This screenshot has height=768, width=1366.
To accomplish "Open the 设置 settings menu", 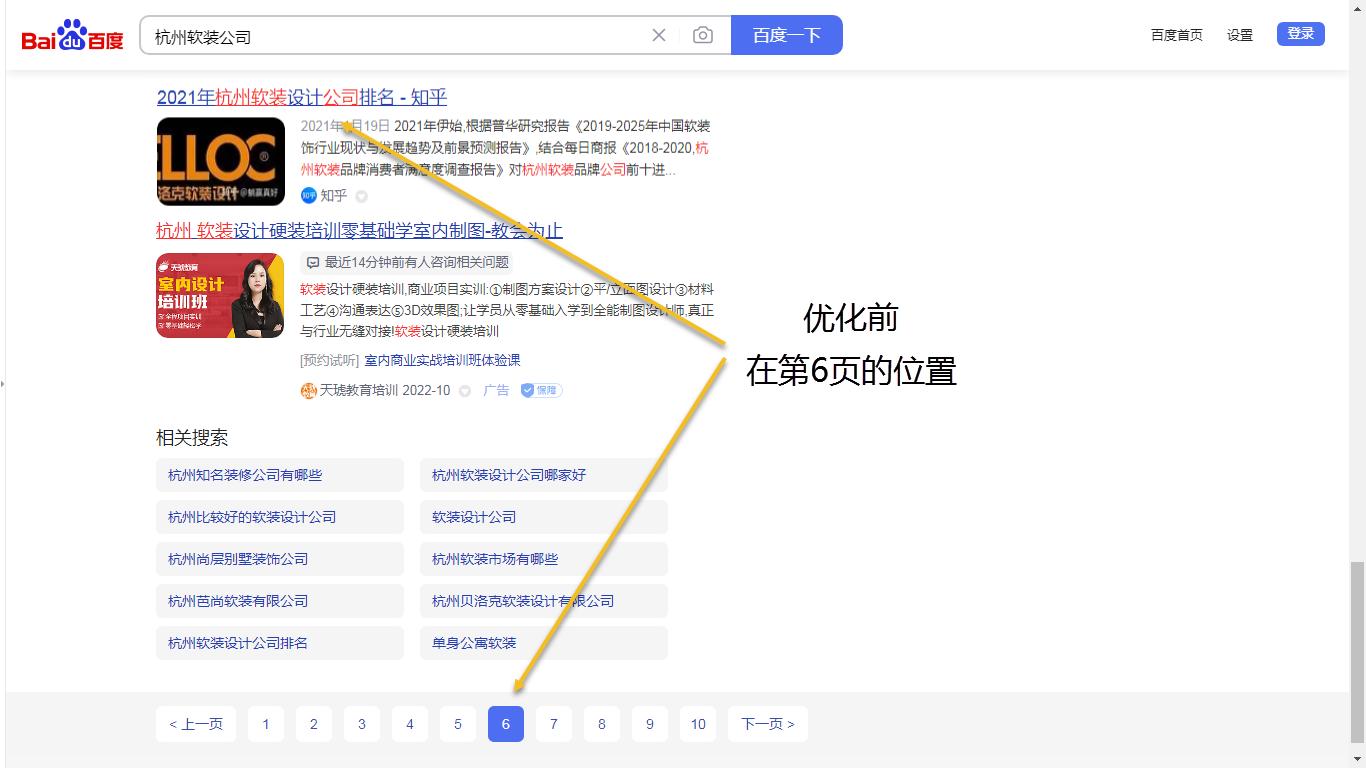I will (1239, 33).
